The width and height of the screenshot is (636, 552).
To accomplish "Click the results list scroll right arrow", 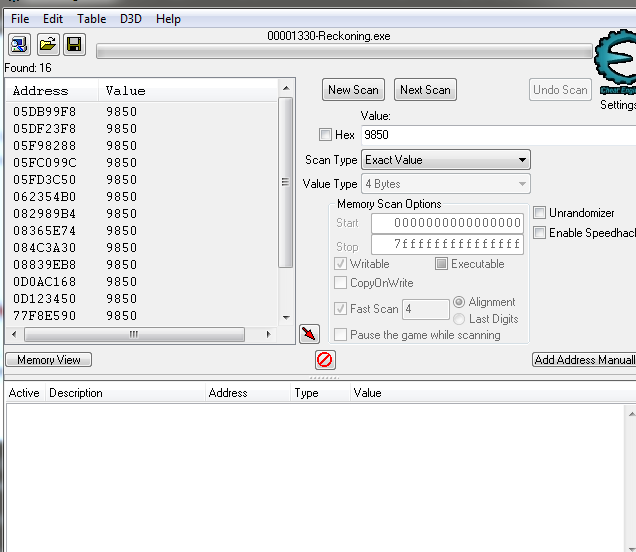I will (x=269, y=335).
